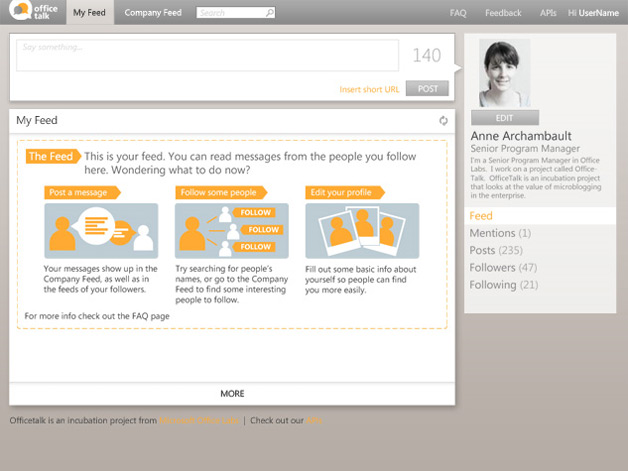Click the search magnifier icon
The image size is (628, 471).
pyautogui.click(x=270, y=12)
